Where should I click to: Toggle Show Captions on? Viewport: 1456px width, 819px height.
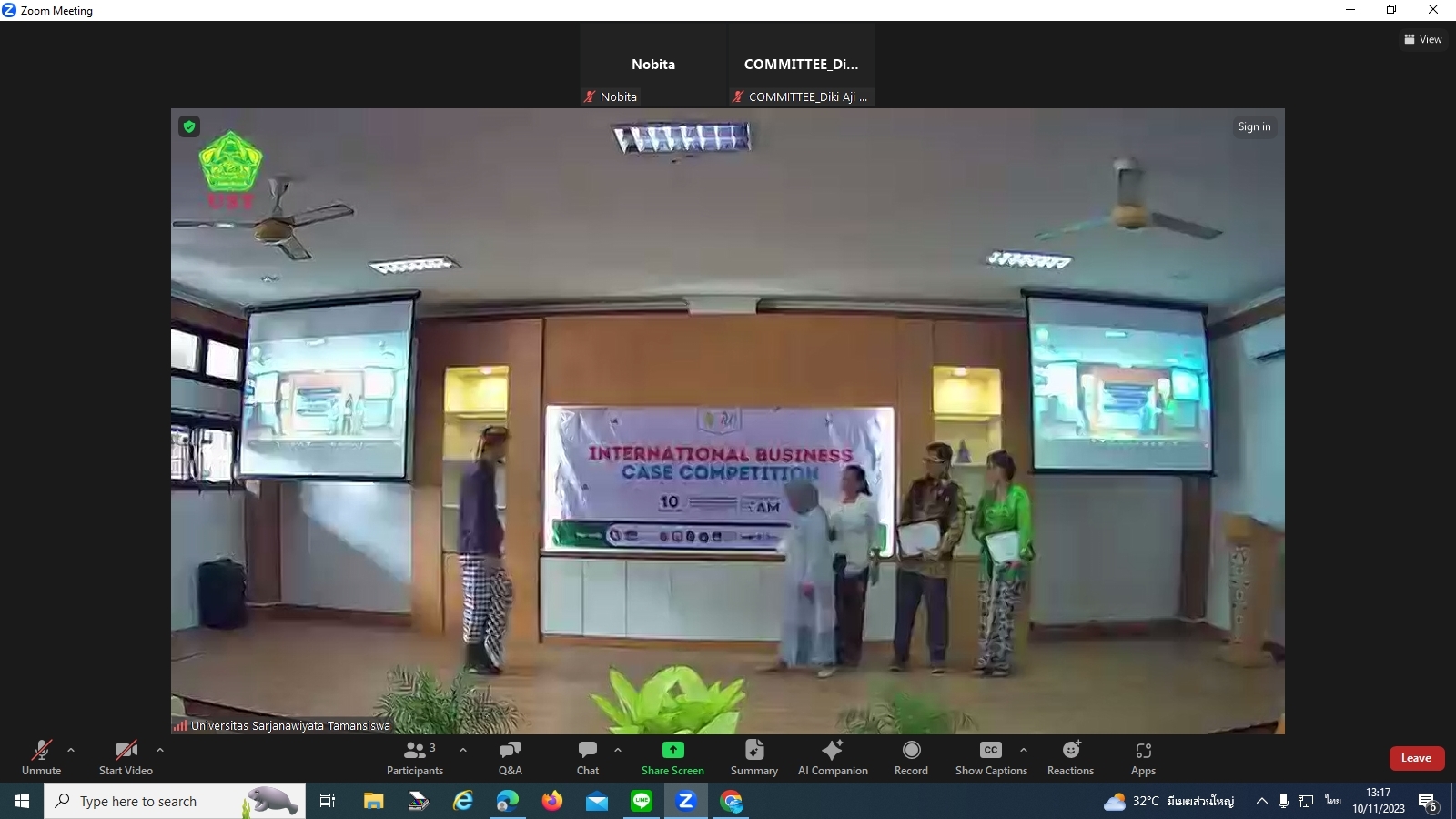tap(990, 757)
